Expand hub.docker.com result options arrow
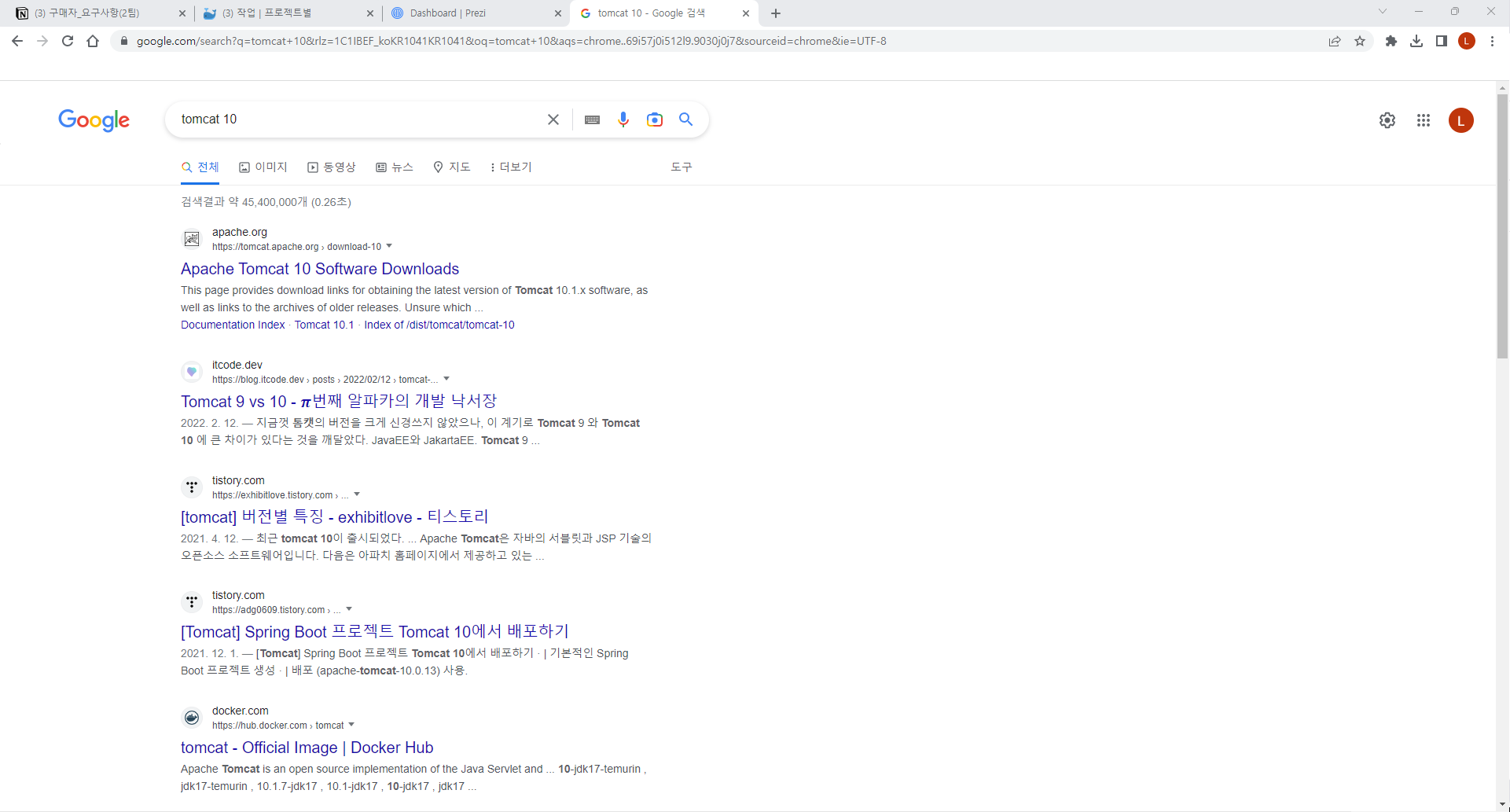This screenshot has width=1510, height=812. (351, 725)
